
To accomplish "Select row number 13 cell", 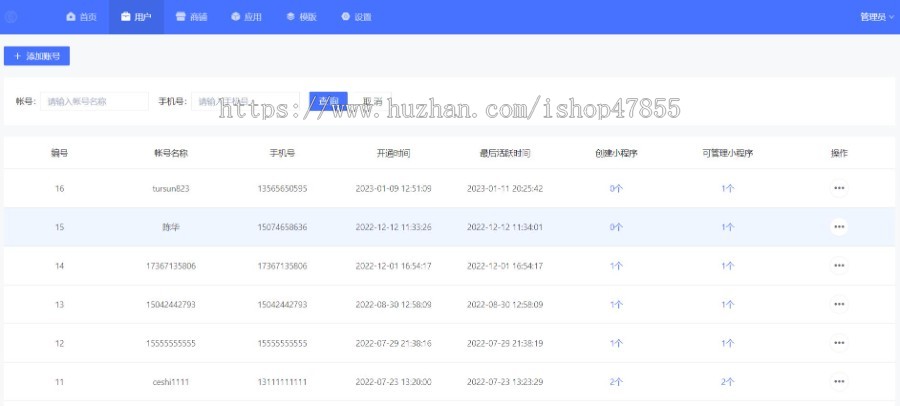I will click(x=59, y=304).
